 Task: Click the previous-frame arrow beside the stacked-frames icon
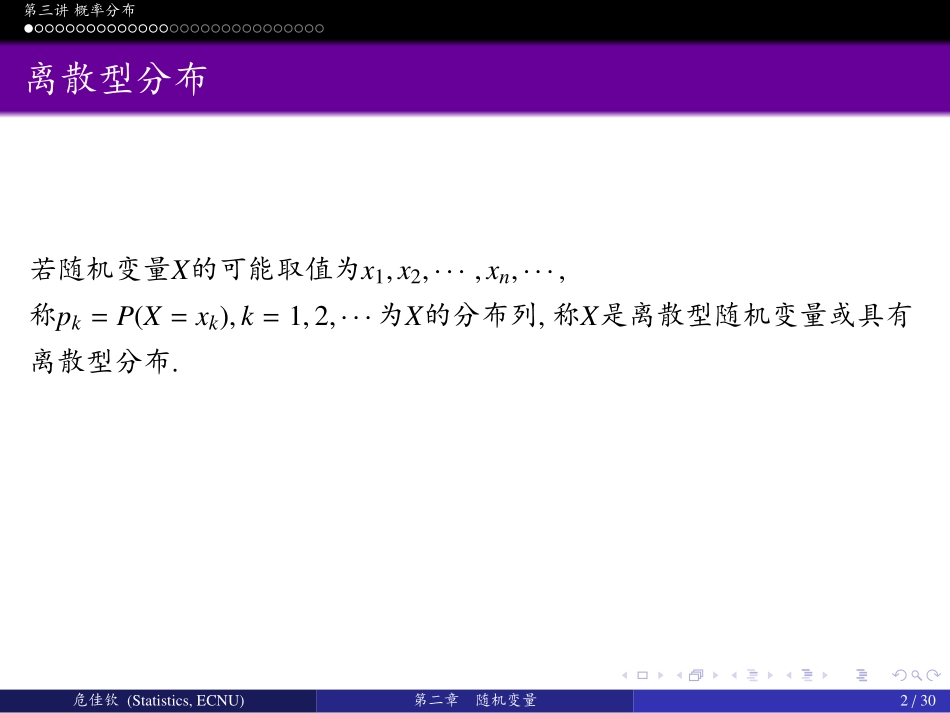pyautogui.click(x=679, y=675)
